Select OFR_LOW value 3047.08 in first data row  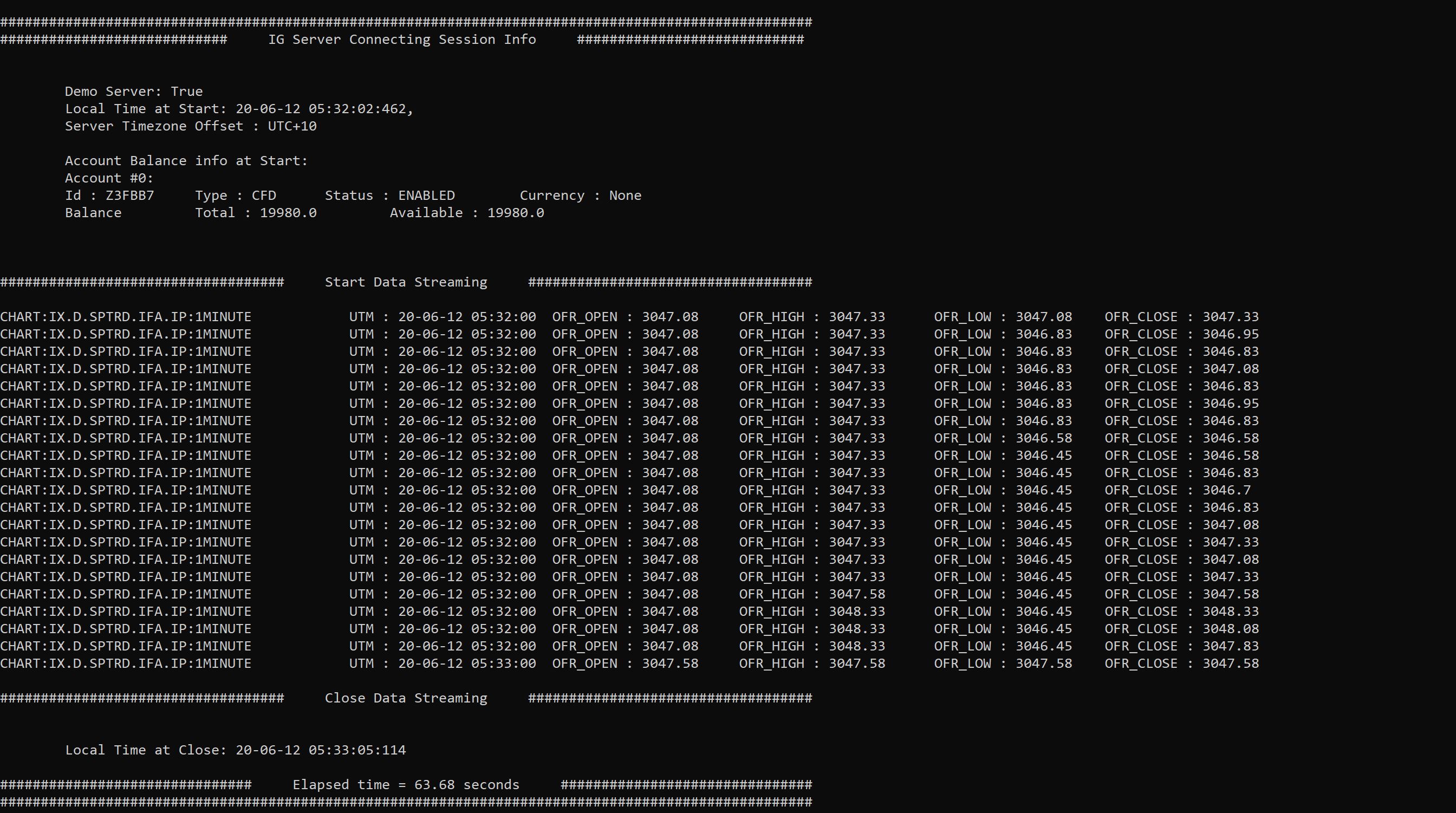1043,317
